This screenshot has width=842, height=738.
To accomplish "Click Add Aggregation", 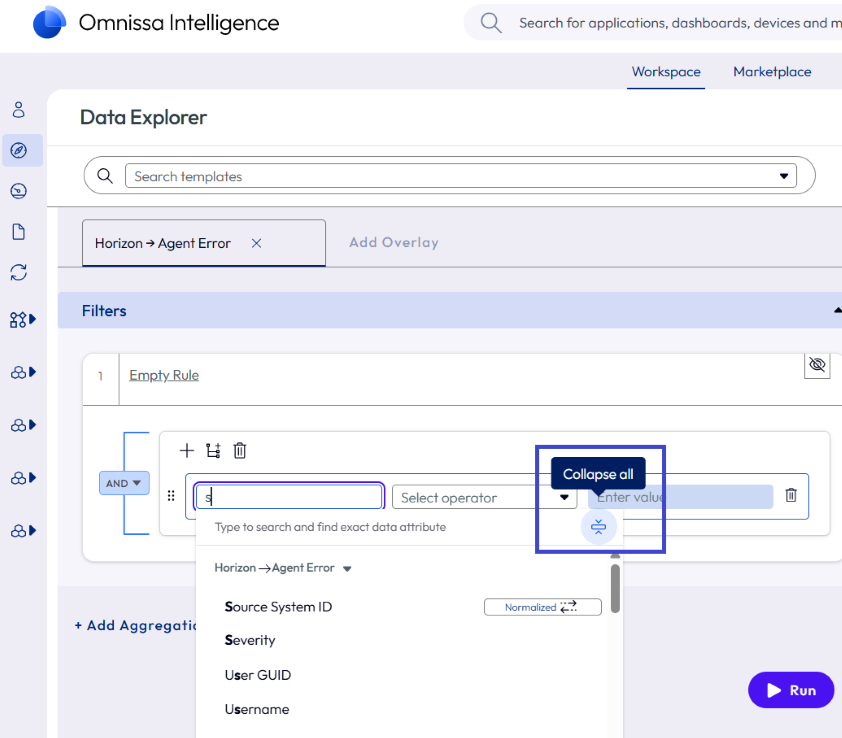I will click(x=135, y=625).
